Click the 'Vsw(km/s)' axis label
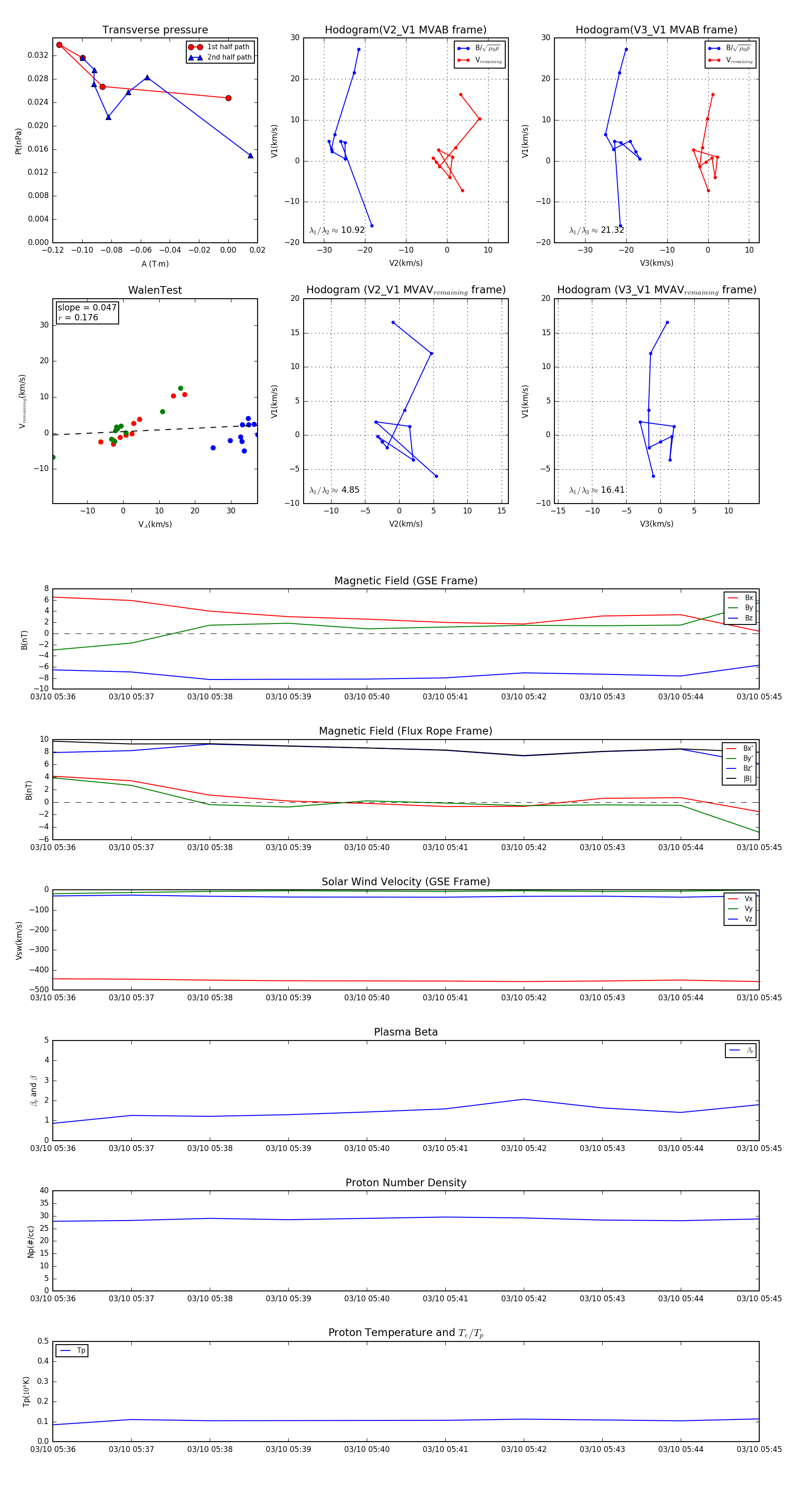 [18, 940]
